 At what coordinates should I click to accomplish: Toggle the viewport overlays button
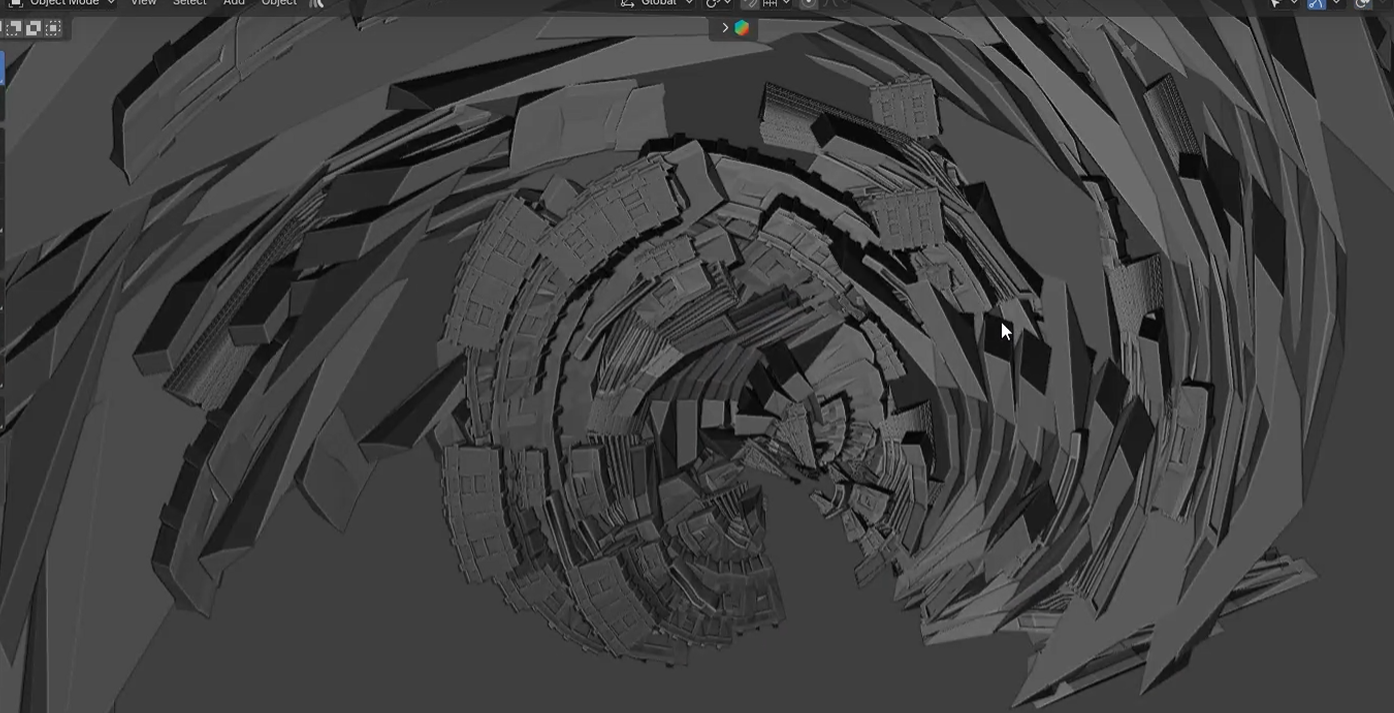click(1362, 3)
